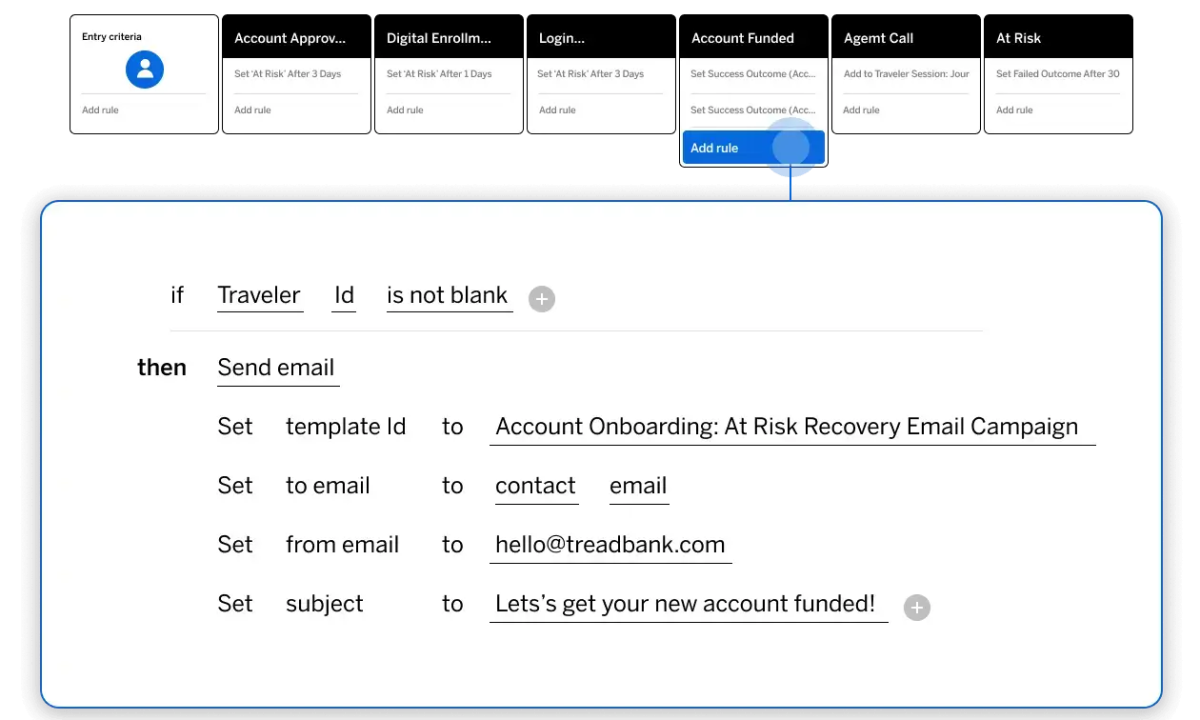Change the 'contact' to-email object
Screen dimensions: 1200x720
pyautogui.click(x=535, y=486)
